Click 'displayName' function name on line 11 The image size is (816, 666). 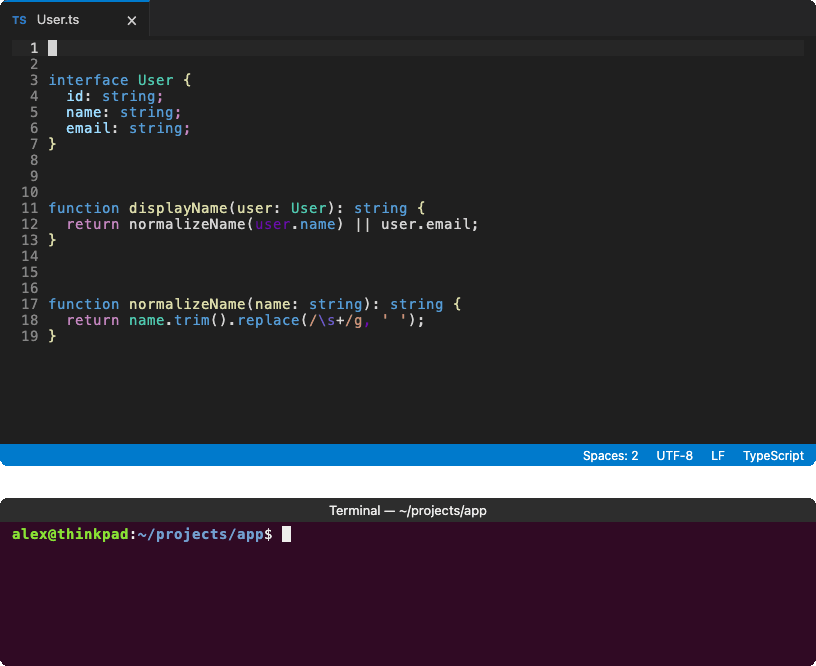click(x=178, y=208)
